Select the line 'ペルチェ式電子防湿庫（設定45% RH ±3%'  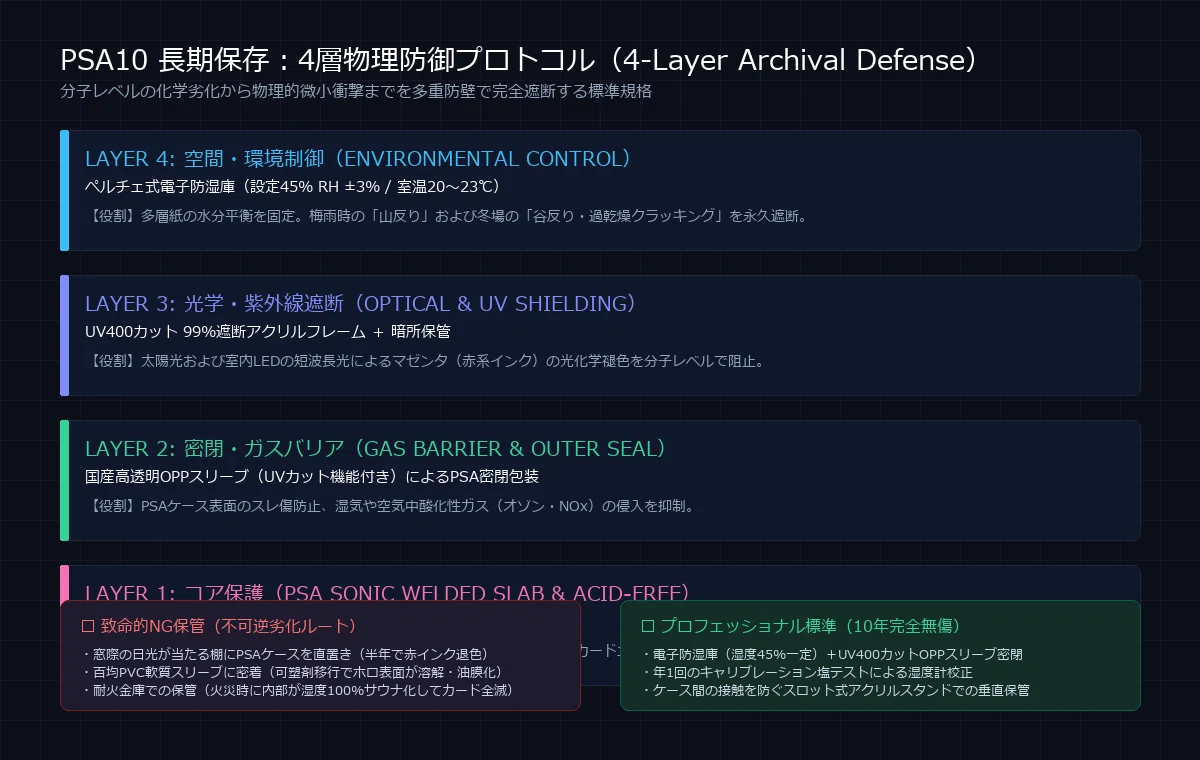click(x=293, y=187)
